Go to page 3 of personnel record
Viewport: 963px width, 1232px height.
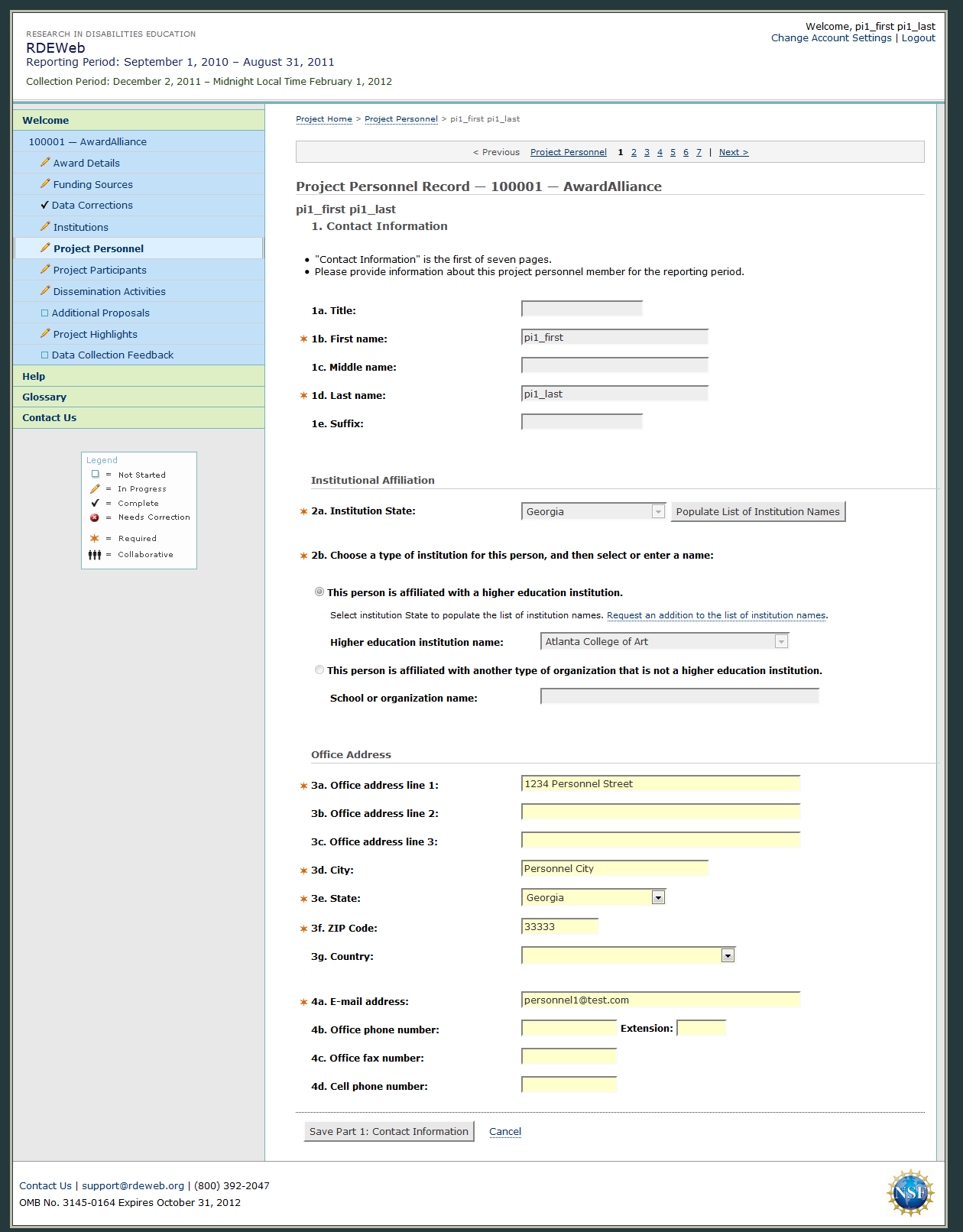tap(647, 152)
